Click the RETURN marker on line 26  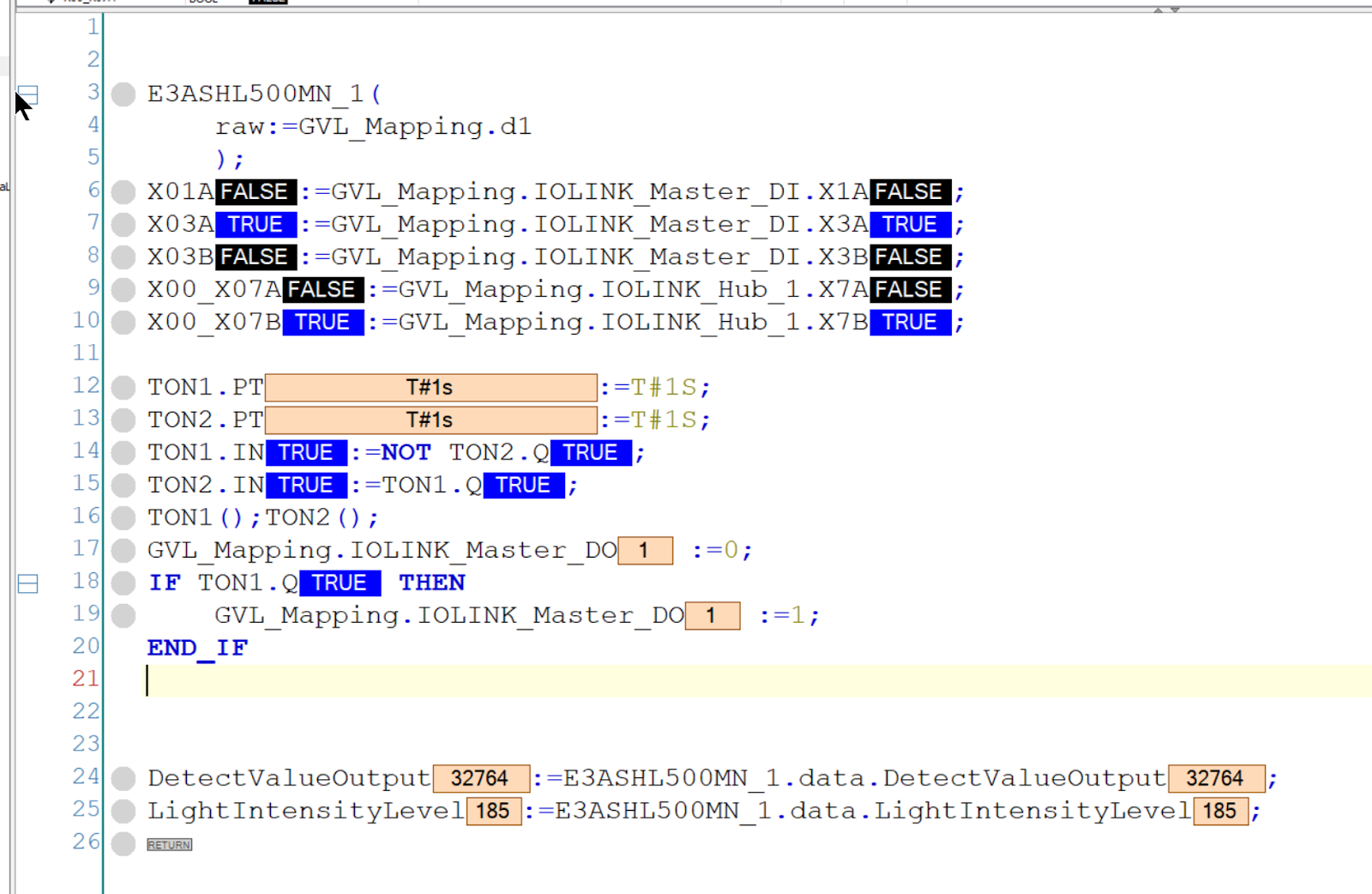point(170,845)
